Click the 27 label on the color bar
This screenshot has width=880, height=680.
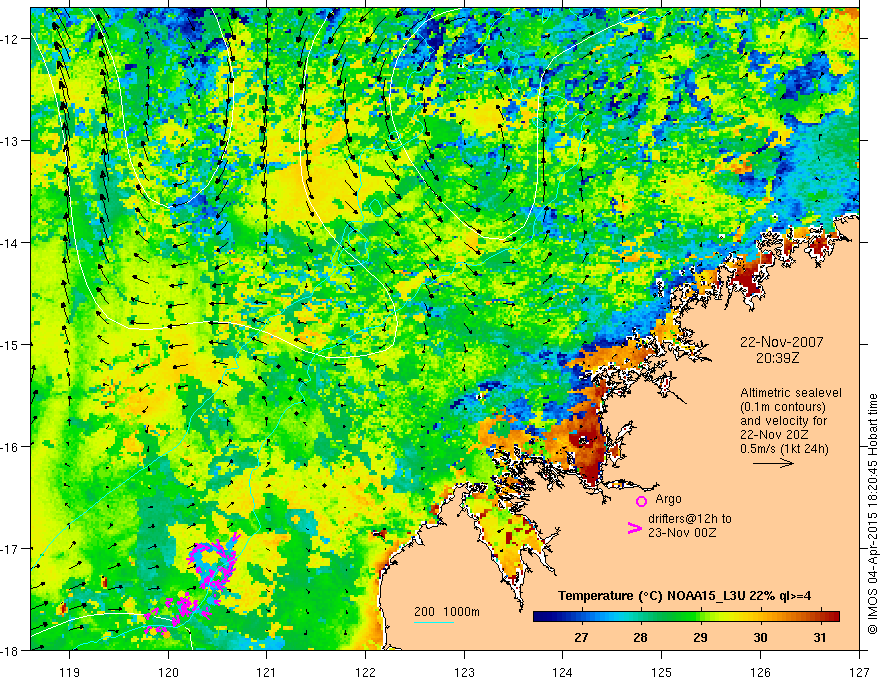[581, 637]
